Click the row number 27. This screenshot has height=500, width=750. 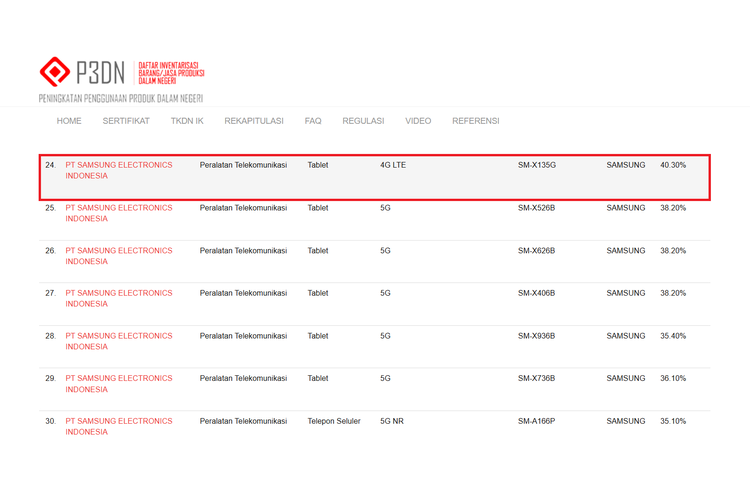(x=50, y=293)
